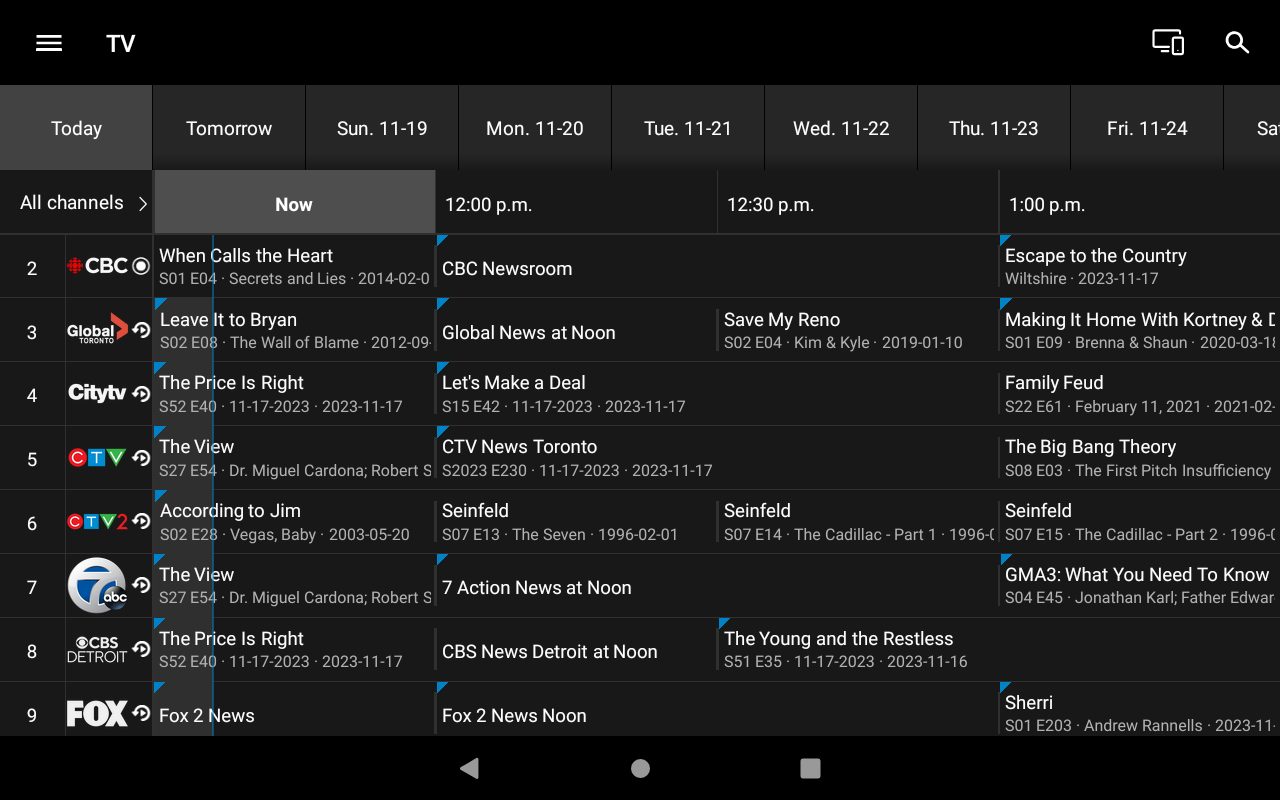Switch to Tue. 11-21 tab

point(688,128)
